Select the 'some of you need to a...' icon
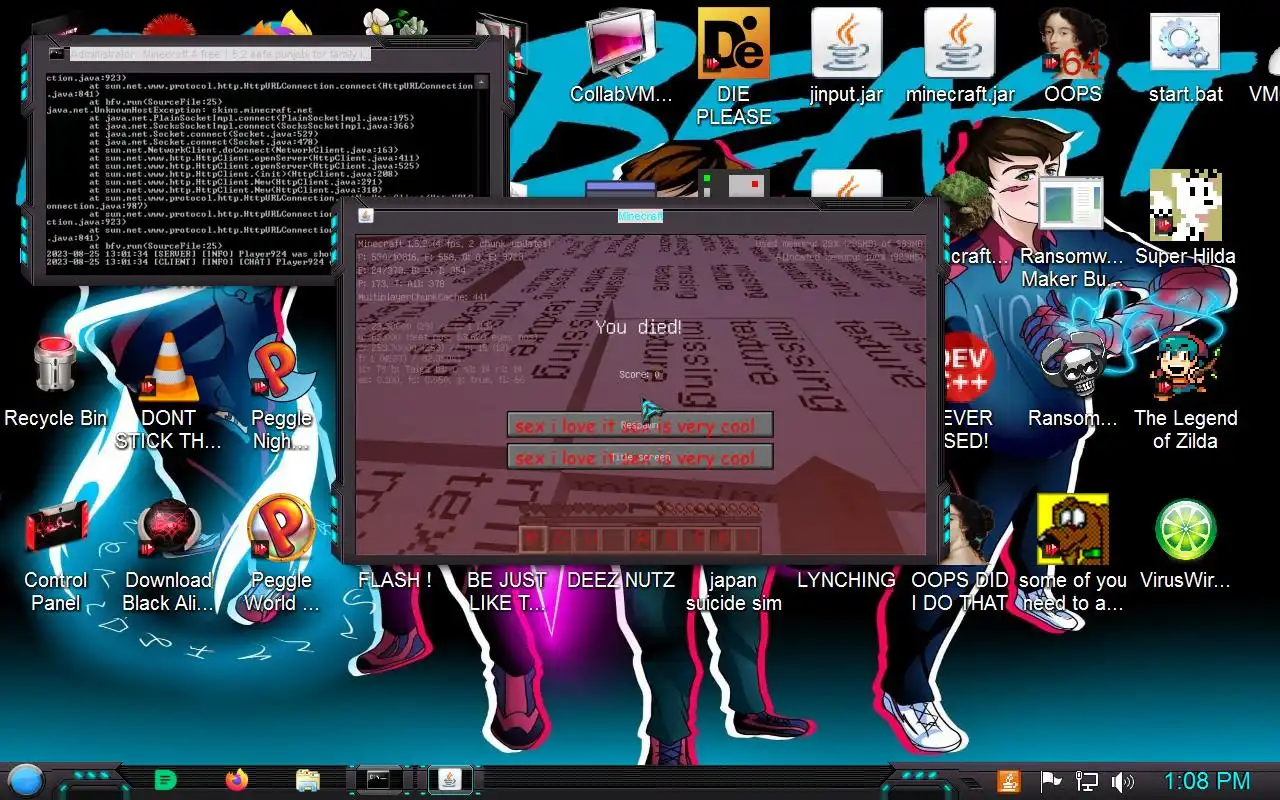This screenshot has height=800, width=1280. [1073, 555]
